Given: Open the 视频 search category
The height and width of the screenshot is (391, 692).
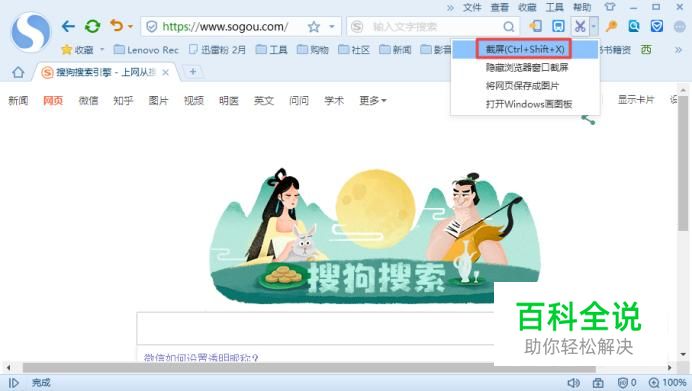Looking at the screenshot, I should [x=194, y=101].
